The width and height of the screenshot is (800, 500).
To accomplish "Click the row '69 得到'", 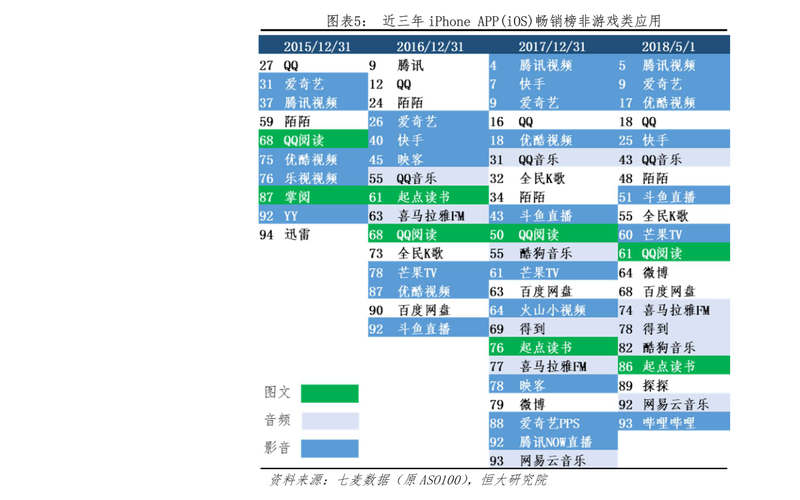I will (x=553, y=329).
